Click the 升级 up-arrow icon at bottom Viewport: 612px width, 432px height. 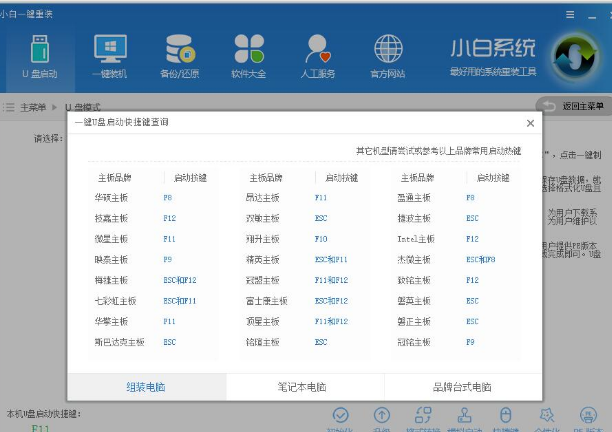click(381, 414)
